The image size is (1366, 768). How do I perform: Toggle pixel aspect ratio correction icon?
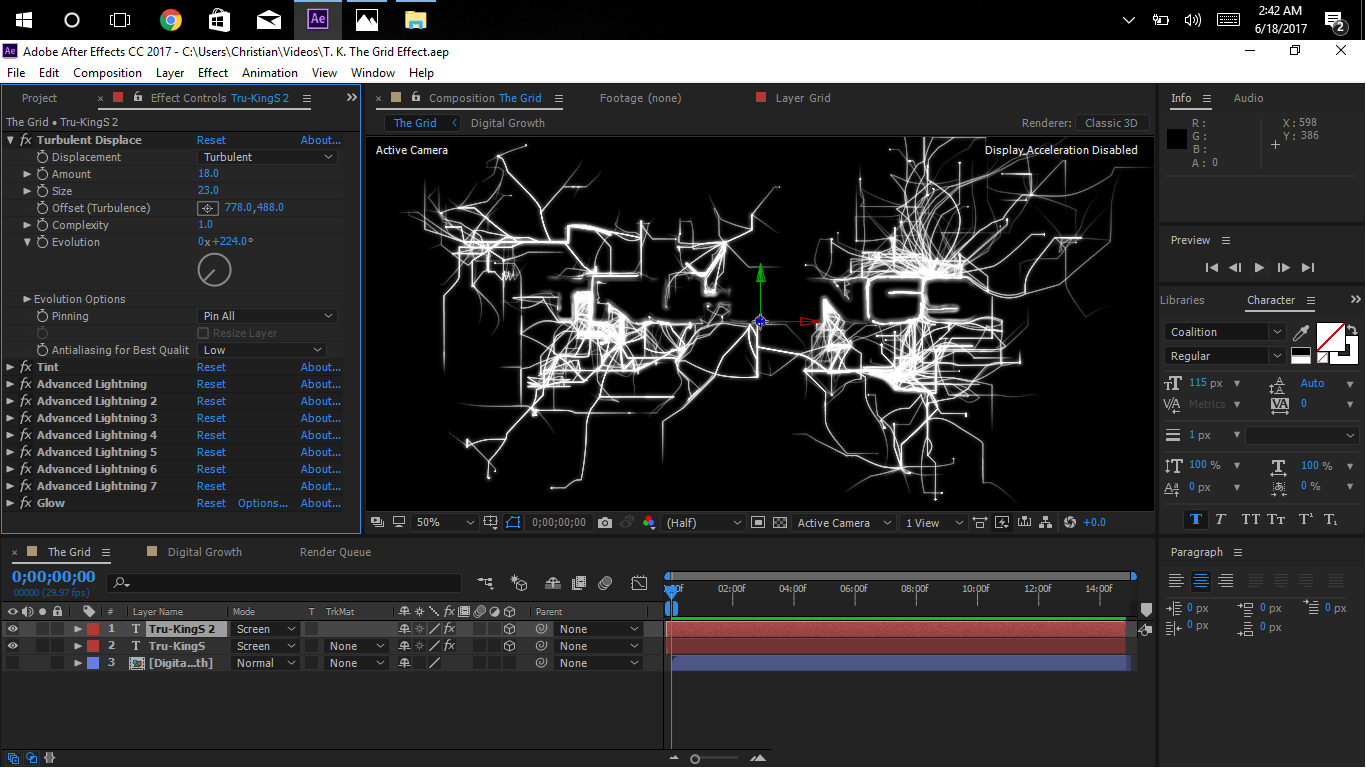click(x=979, y=523)
